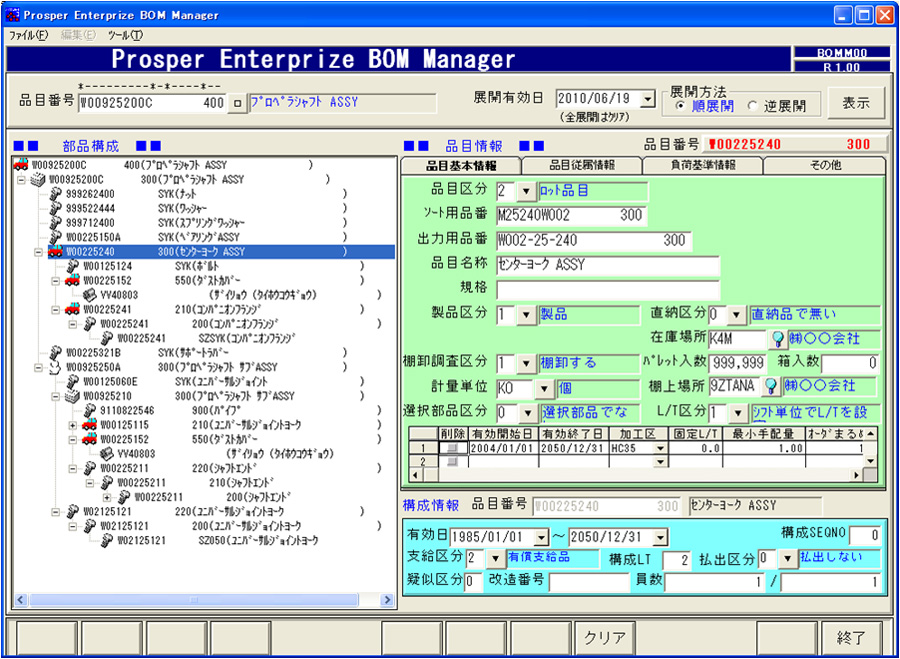
Task: Click the lightbulb lookup icon next to 在庫場所 K4M
Action: [x=777, y=339]
